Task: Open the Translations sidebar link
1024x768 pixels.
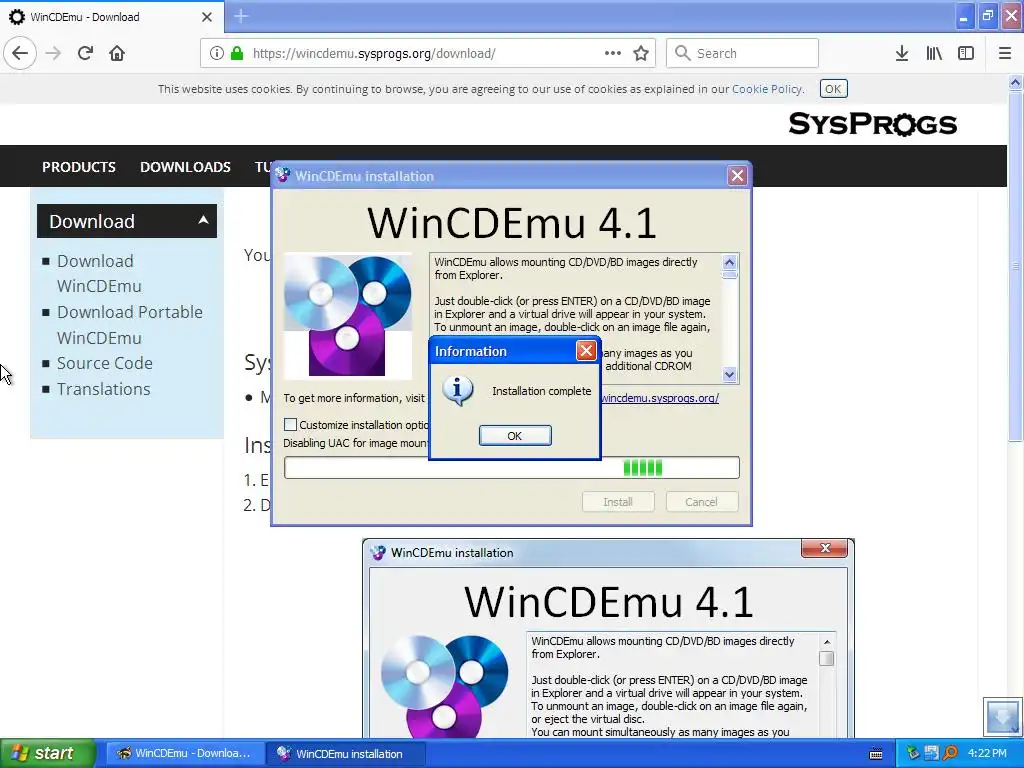Action: click(103, 389)
